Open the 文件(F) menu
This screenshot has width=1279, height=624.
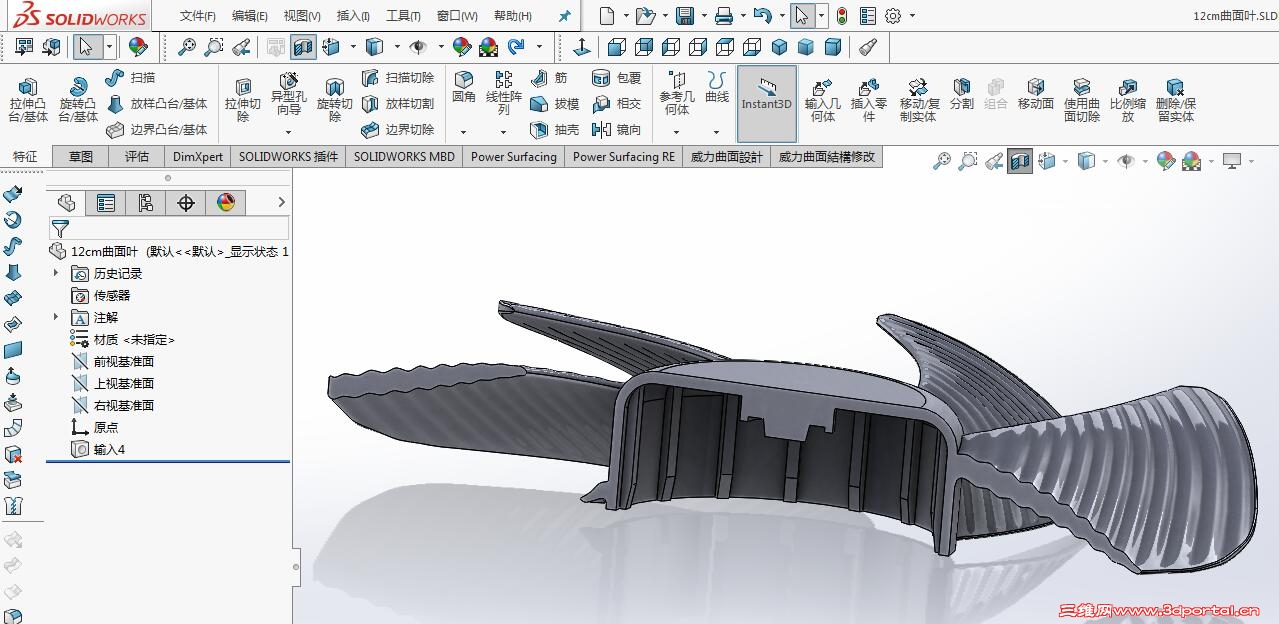(198, 16)
